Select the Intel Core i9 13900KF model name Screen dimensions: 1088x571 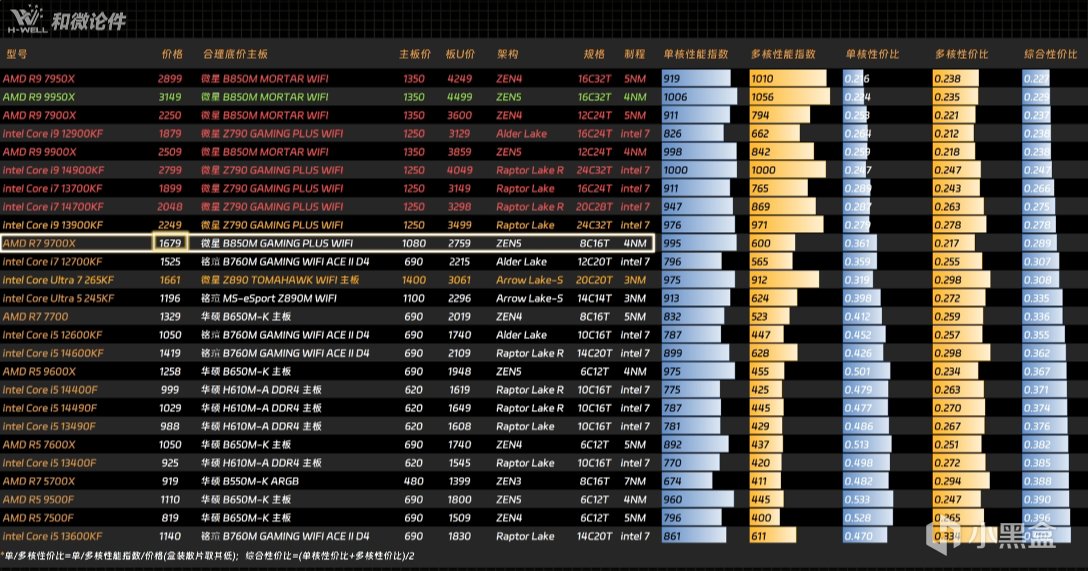(53, 225)
